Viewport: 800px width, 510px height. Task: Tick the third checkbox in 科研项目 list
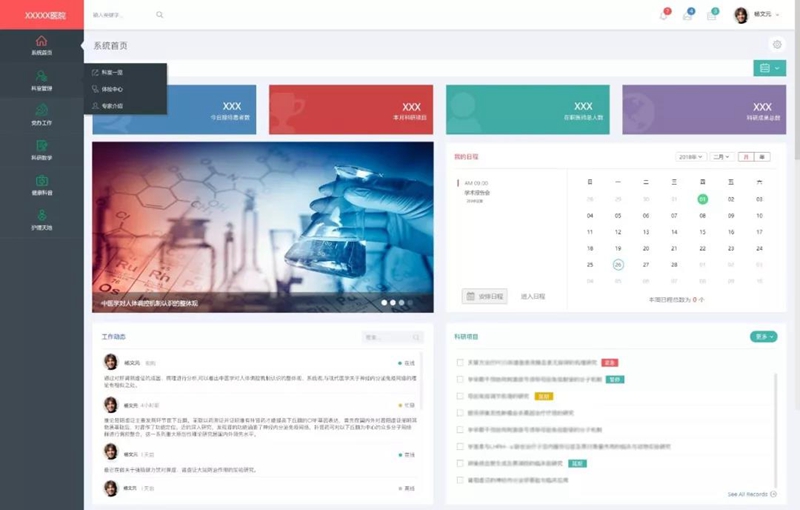tap(460, 396)
